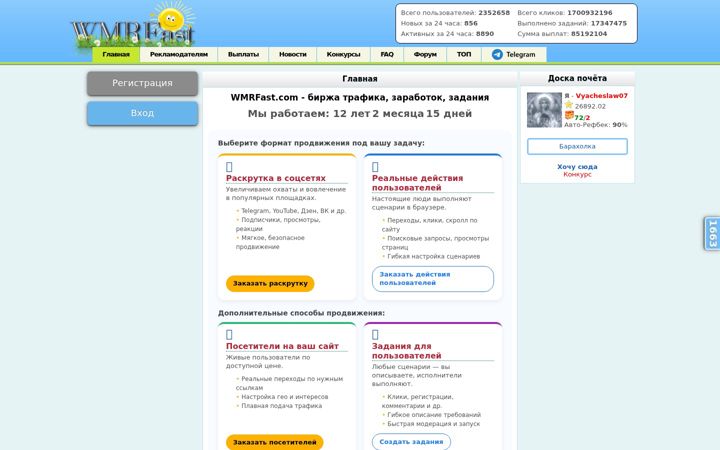The image size is (720, 450).
Task: Open Vyacheslaw07's avatar image
Action: click(544, 110)
